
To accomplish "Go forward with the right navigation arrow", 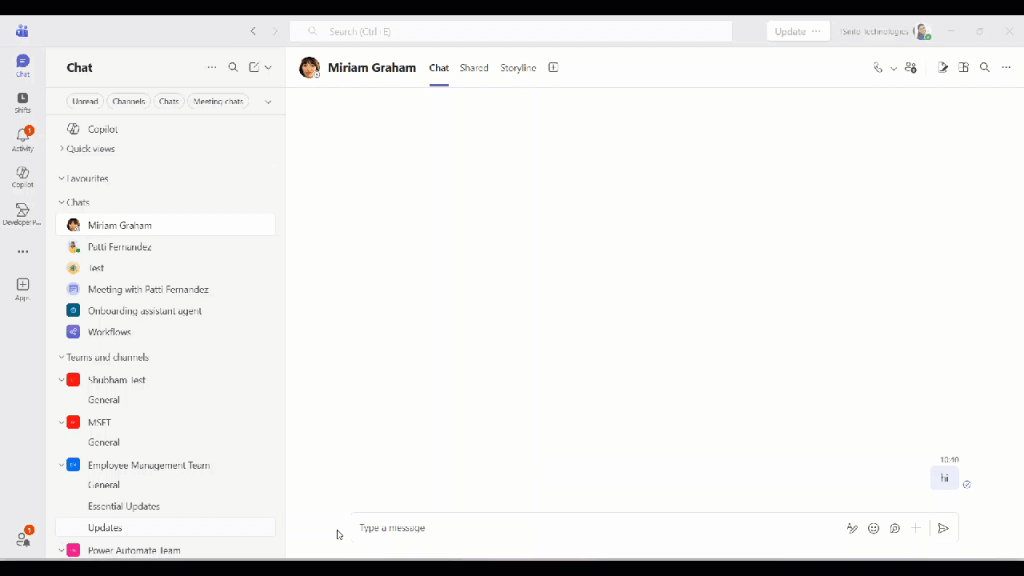I will click(x=275, y=31).
